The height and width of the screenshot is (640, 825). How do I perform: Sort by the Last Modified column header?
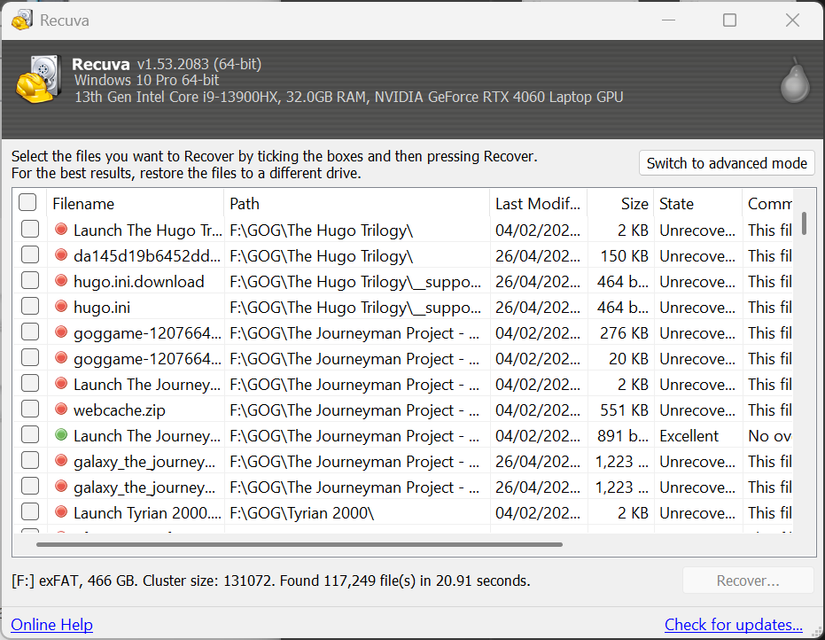pyautogui.click(x=538, y=204)
